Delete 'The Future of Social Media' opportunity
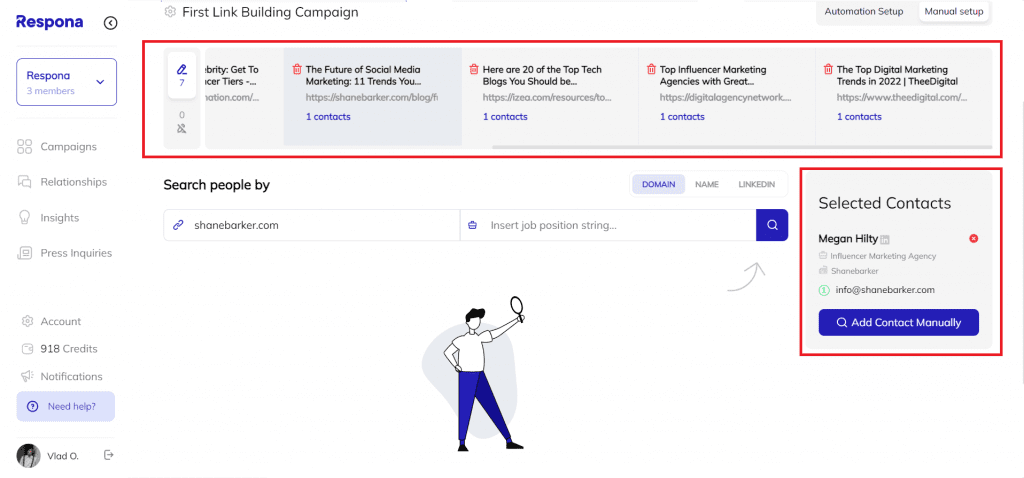The height and width of the screenshot is (478, 1024). pos(297,69)
